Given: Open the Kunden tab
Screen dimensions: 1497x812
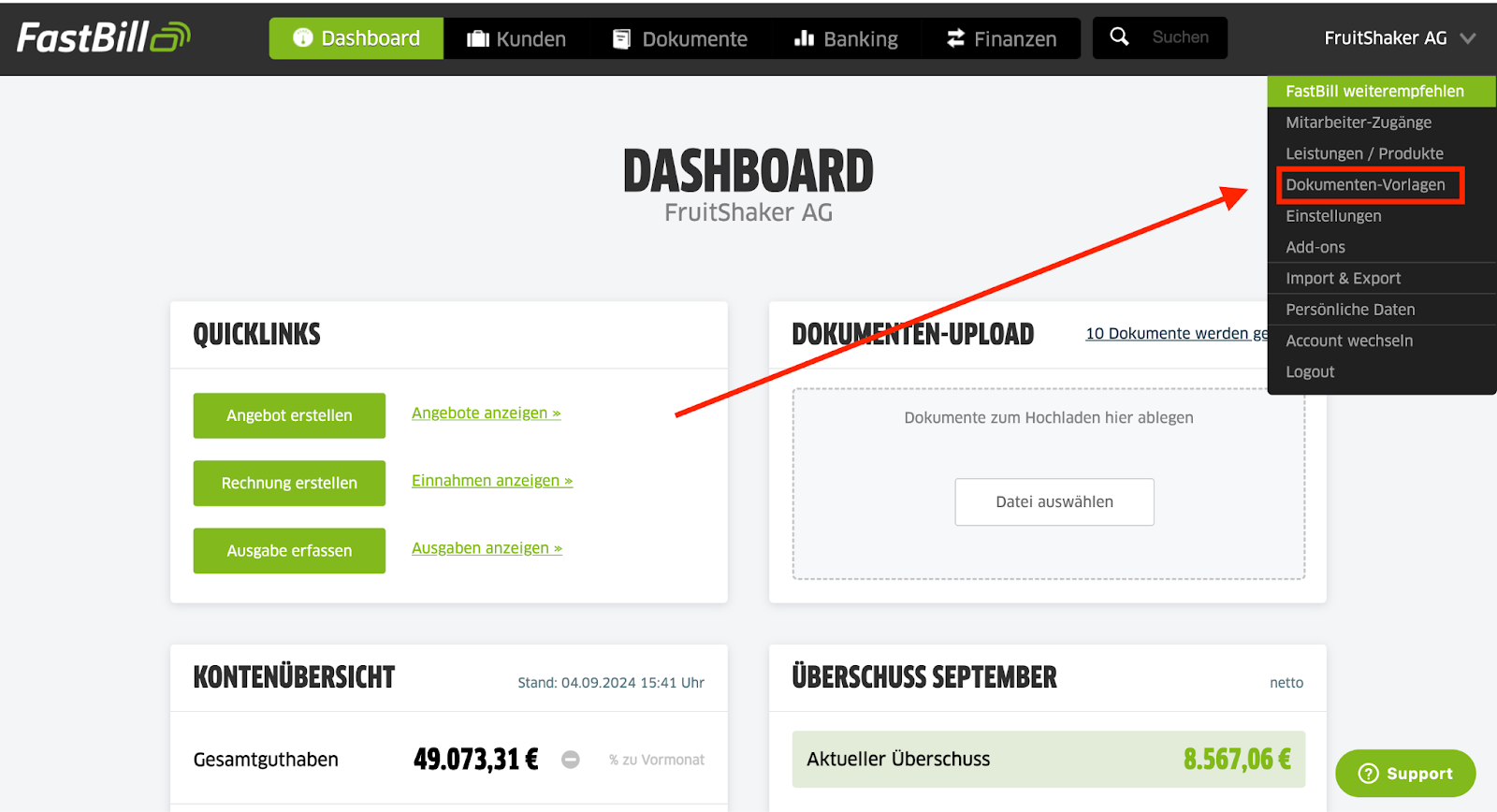Looking at the screenshot, I should coord(516,38).
